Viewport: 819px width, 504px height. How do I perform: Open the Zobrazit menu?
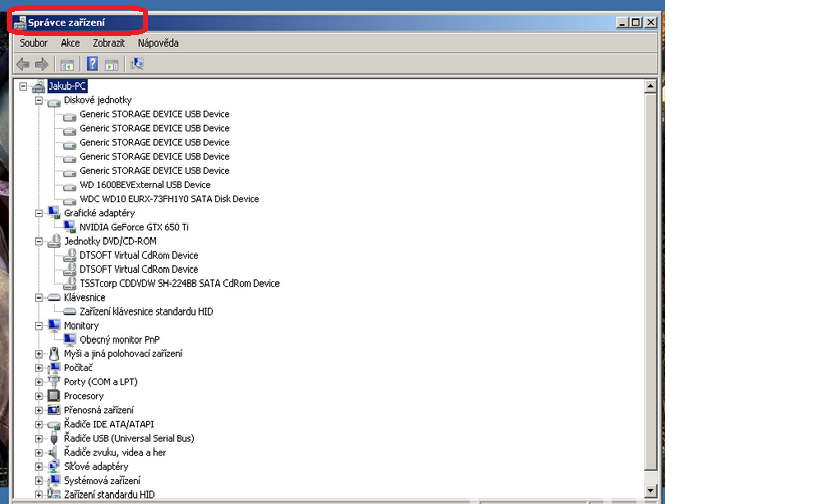109,43
